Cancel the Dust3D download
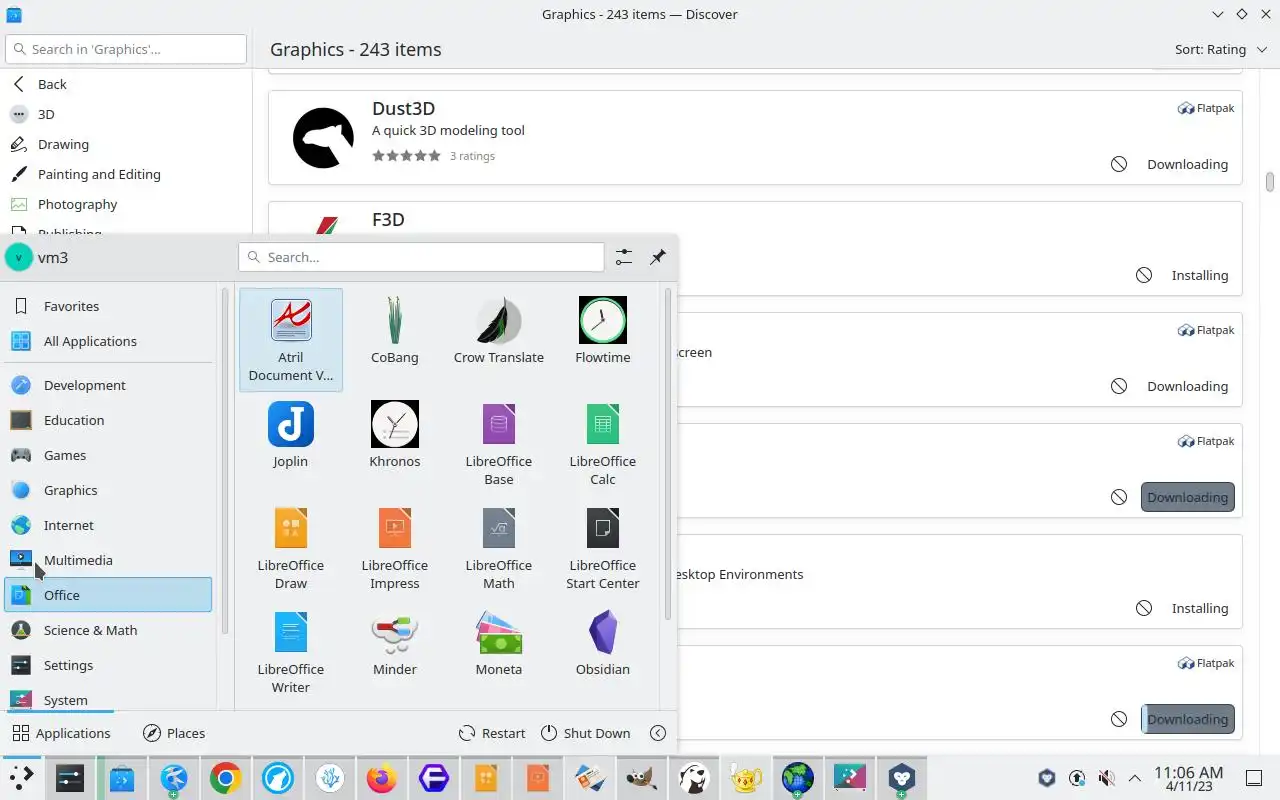 pos(1119,164)
